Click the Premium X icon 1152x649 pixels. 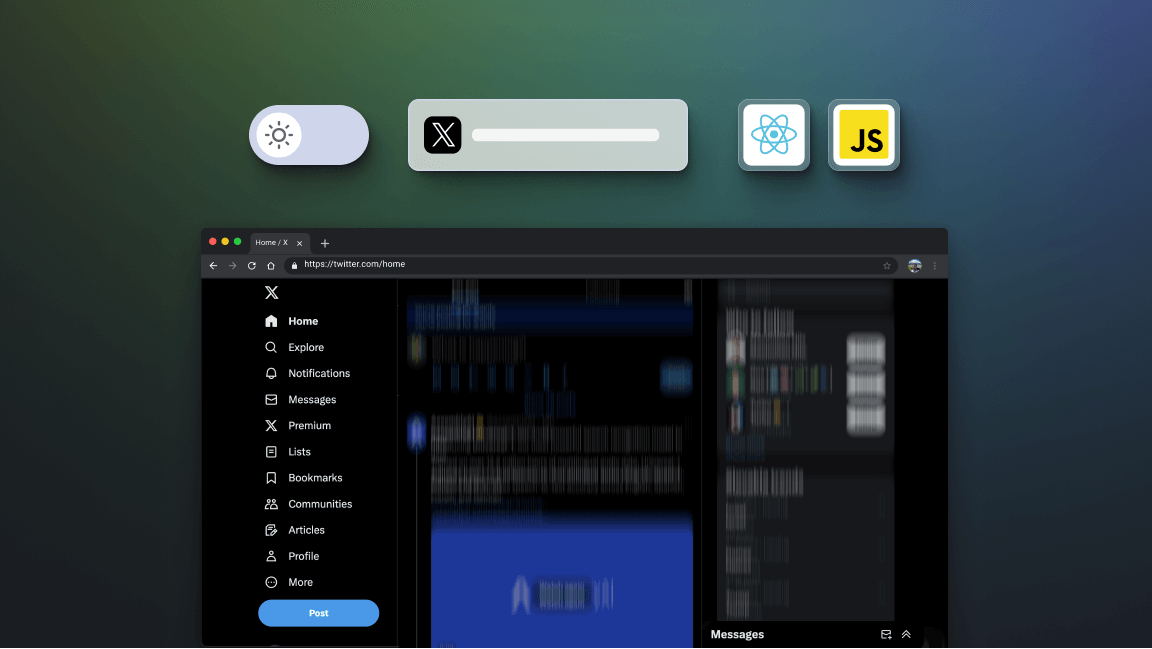click(271, 426)
